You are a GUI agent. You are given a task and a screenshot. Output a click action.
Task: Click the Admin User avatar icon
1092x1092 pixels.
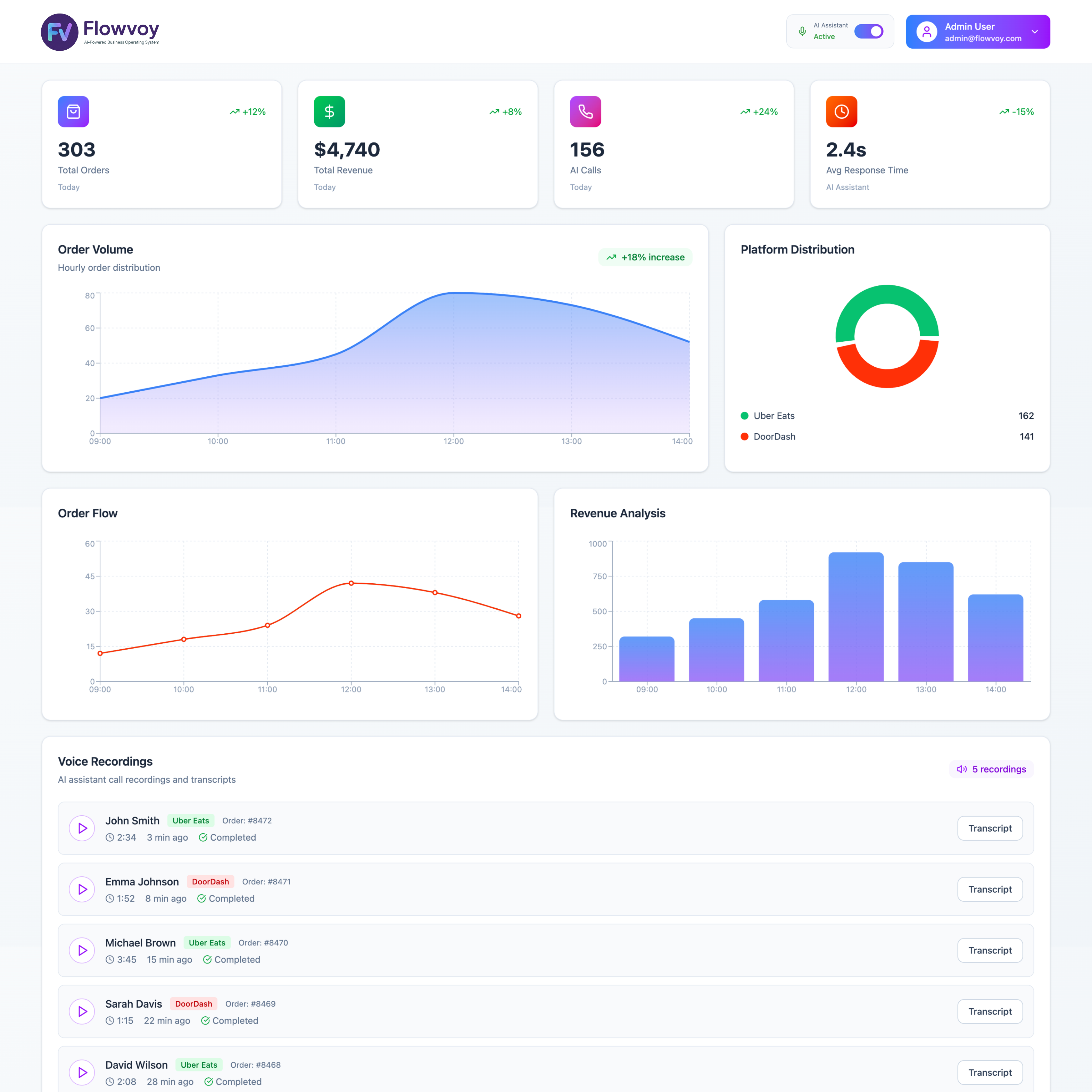tap(926, 32)
